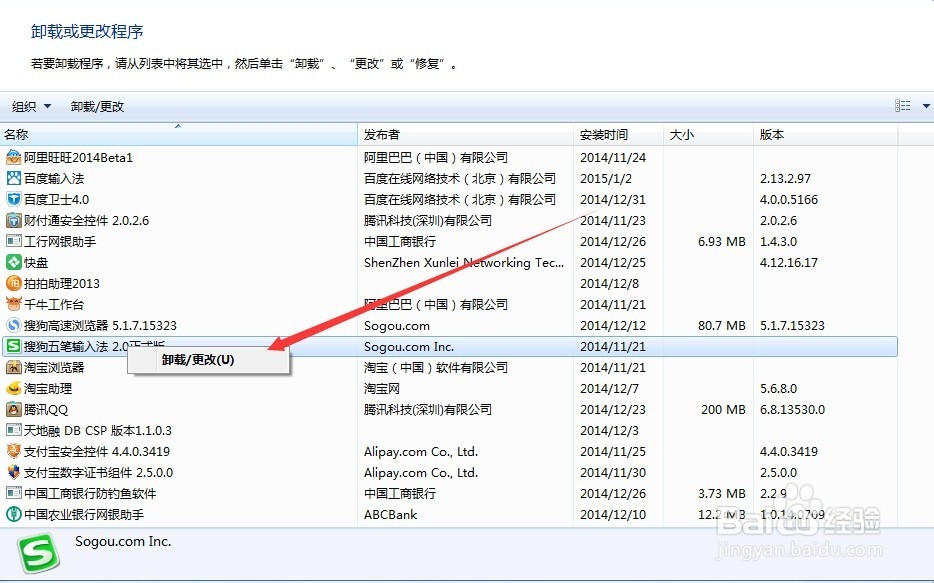Image resolution: width=934 pixels, height=583 pixels.
Task: Click the 千牛工作台 bull icon
Action: [13, 304]
